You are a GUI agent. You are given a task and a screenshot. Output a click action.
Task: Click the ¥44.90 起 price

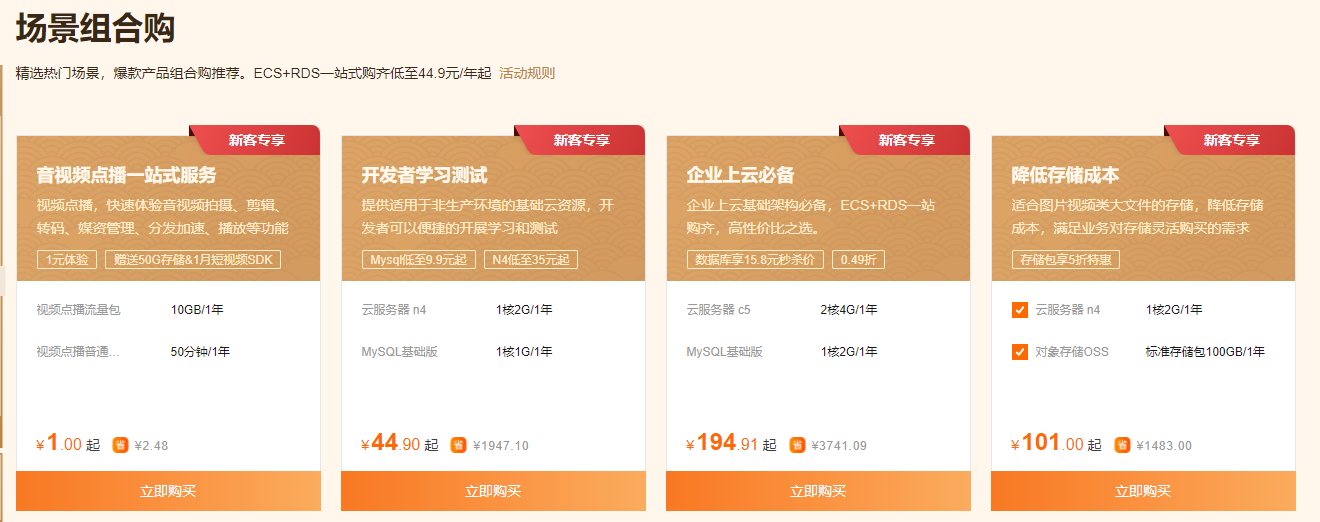(x=400, y=443)
